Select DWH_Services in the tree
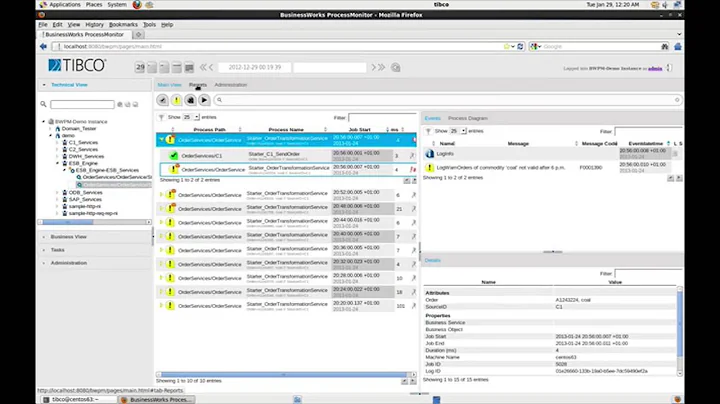 (86, 157)
